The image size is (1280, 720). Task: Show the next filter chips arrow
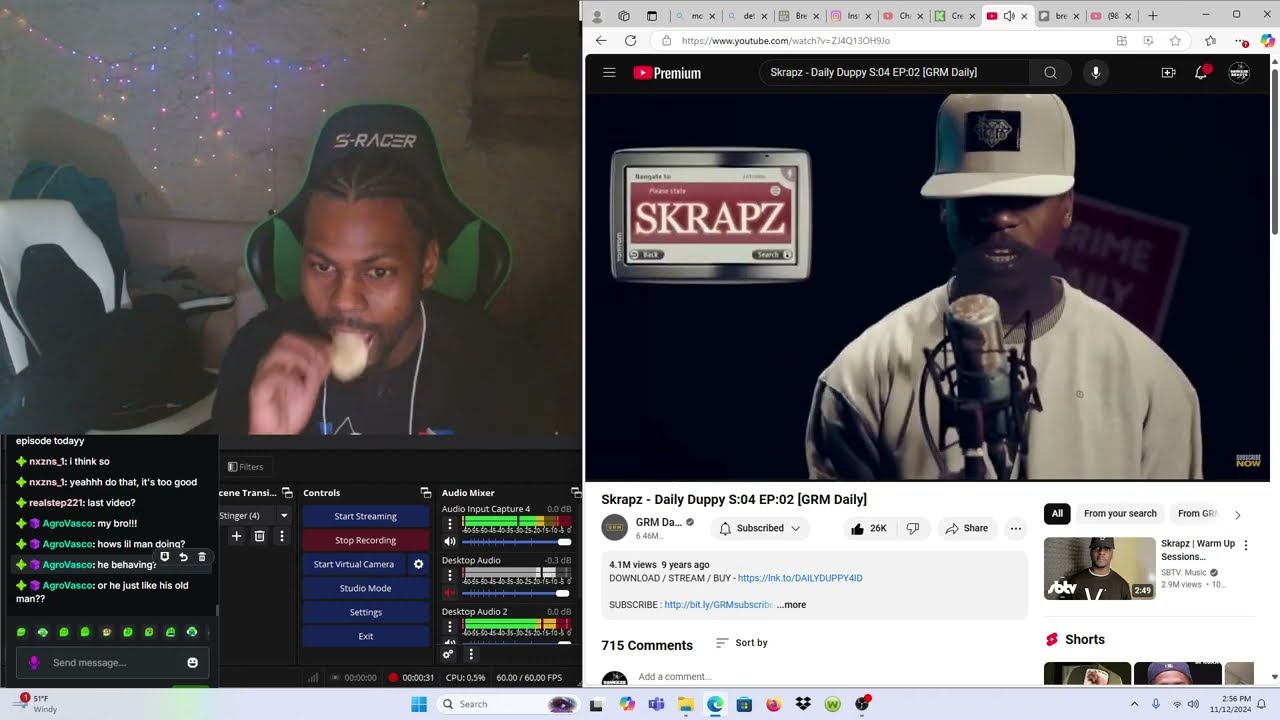pyautogui.click(x=1237, y=514)
